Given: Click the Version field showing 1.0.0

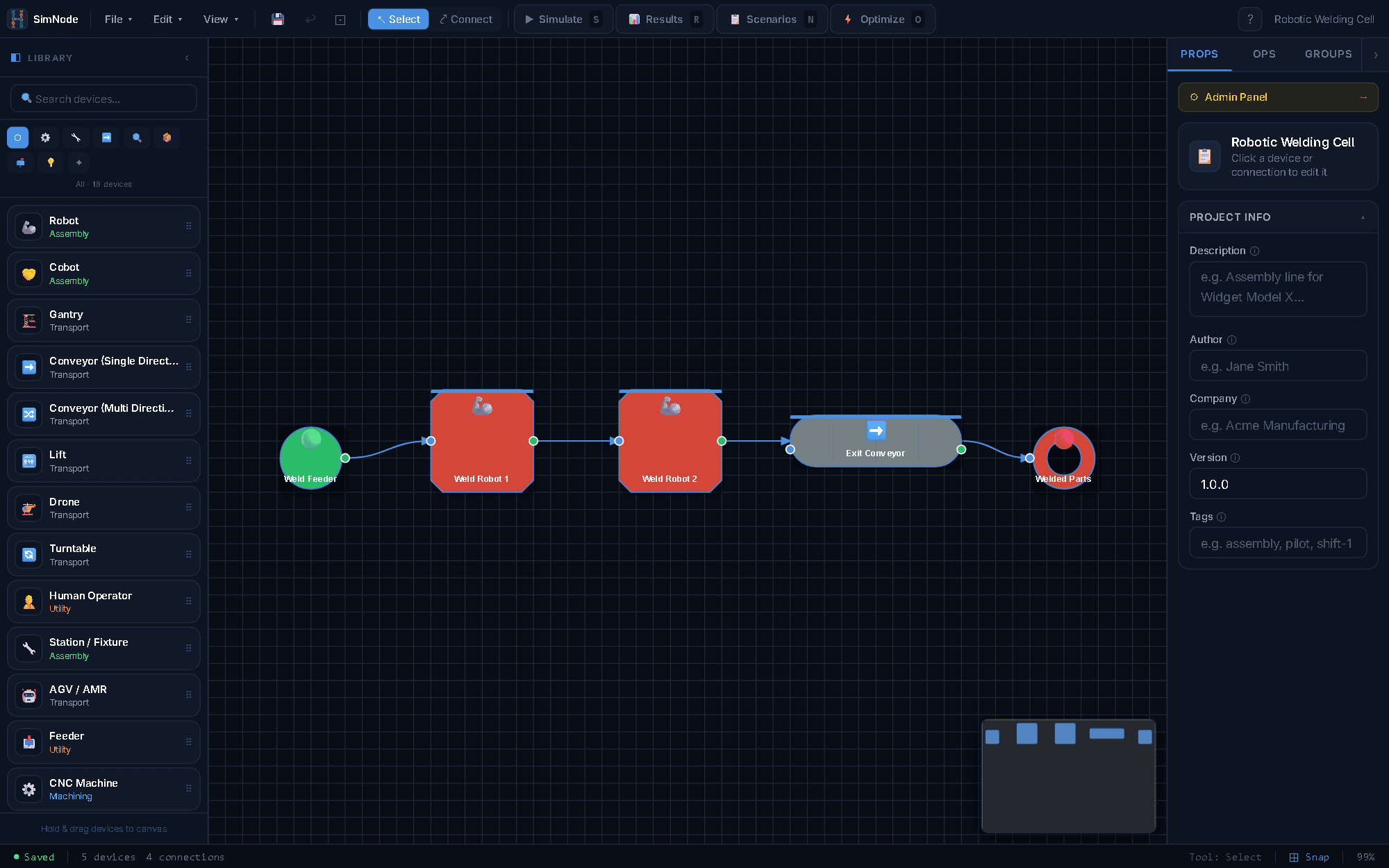Looking at the screenshot, I should tap(1278, 484).
